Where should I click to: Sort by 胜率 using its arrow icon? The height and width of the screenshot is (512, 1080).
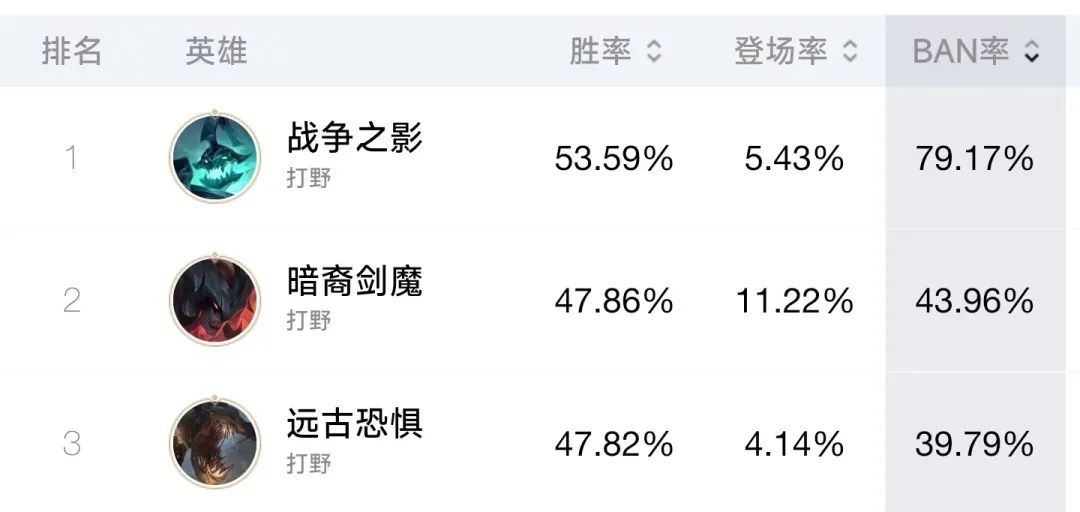coord(654,52)
